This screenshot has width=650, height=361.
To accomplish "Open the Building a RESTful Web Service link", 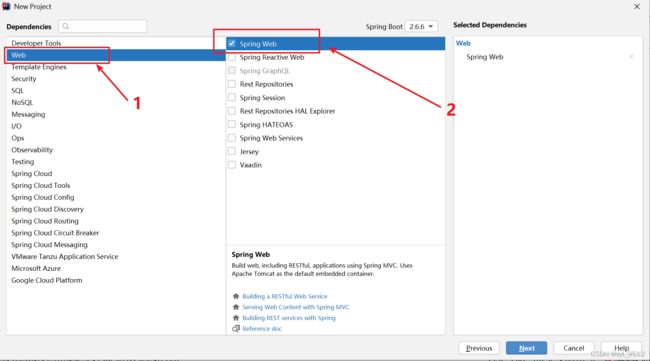I will click(285, 296).
